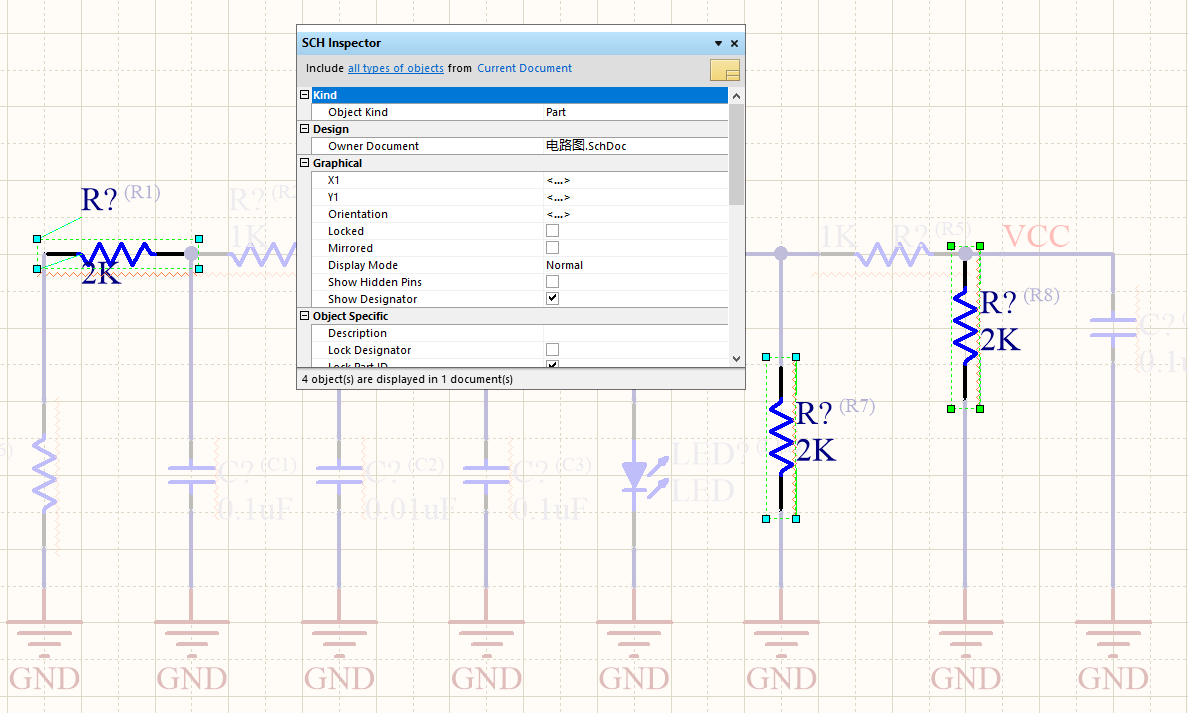Screen dimensions: 1188x713
Task: Click the SCH Inspector panel options icon
Action: tap(724, 70)
